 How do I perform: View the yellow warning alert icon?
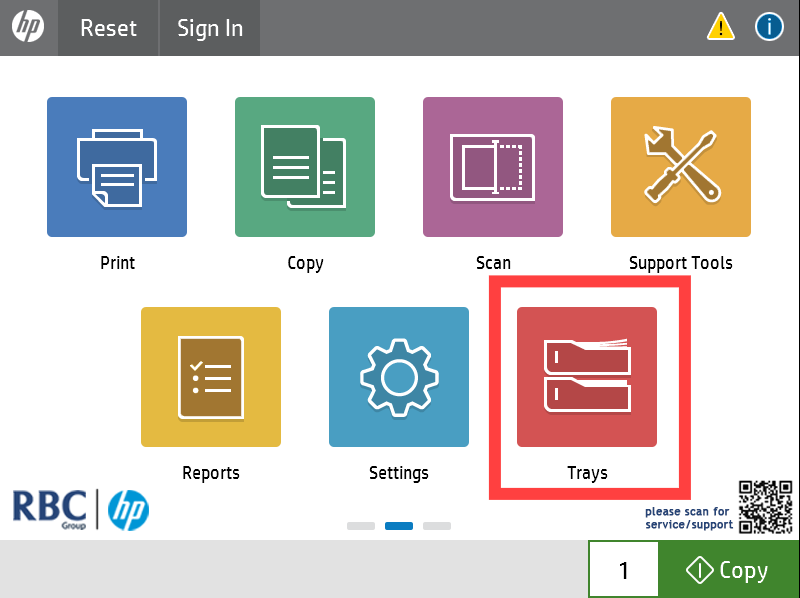tap(720, 27)
